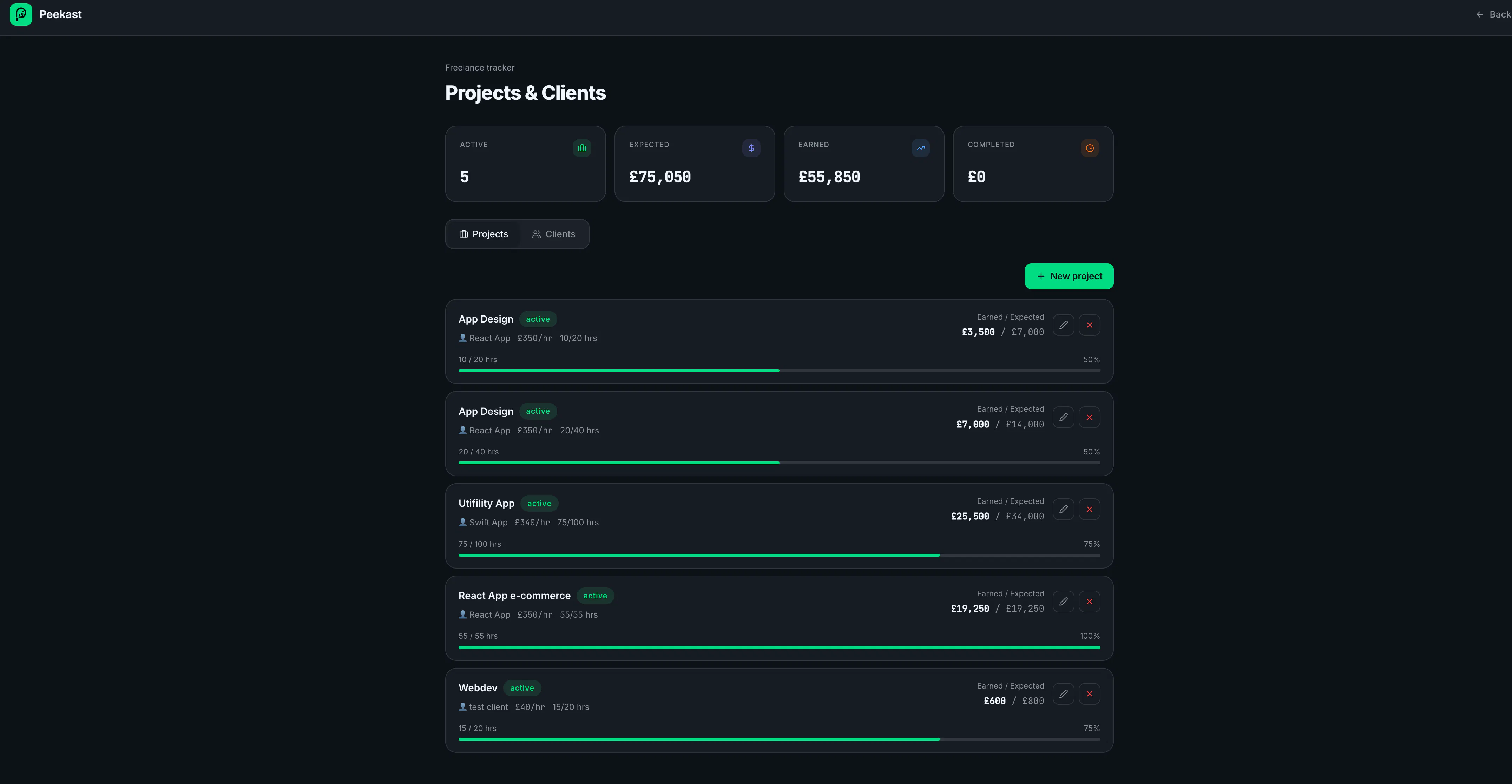The width and height of the screenshot is (1512, 784).
Task: Click the 20 / 40 hrs progress bar
Action: point(779,463)
